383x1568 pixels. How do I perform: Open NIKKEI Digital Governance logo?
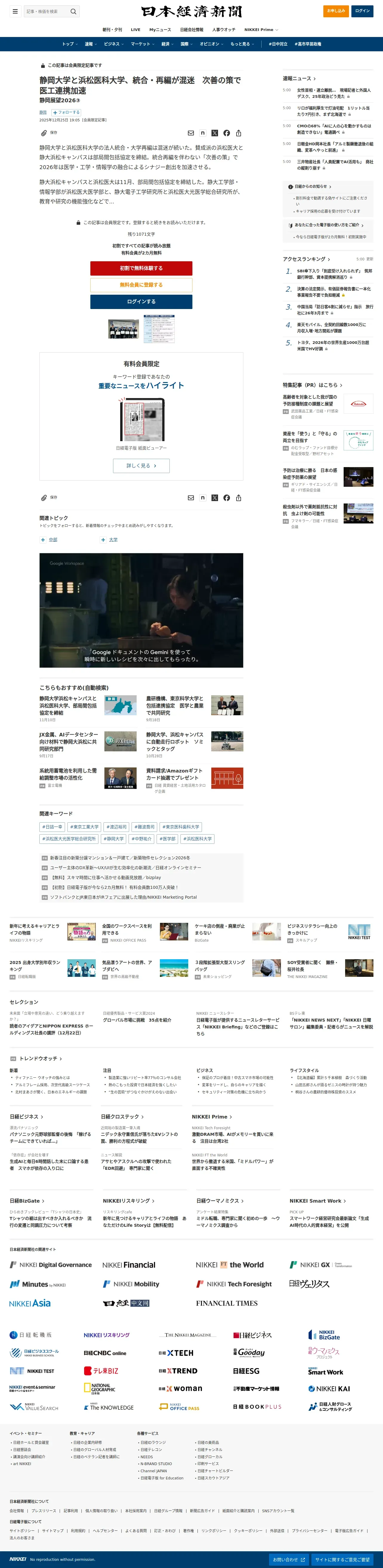[x=50, y=1265]
